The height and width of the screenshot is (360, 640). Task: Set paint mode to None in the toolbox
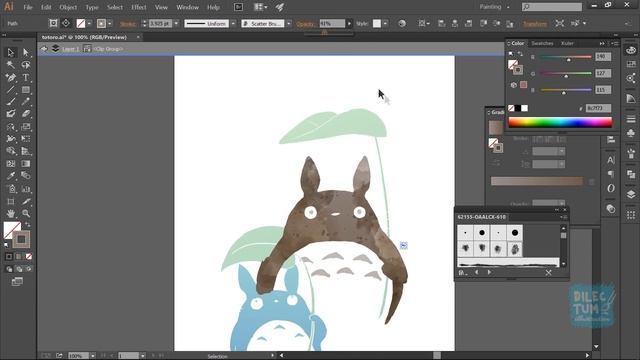[29, 256]
